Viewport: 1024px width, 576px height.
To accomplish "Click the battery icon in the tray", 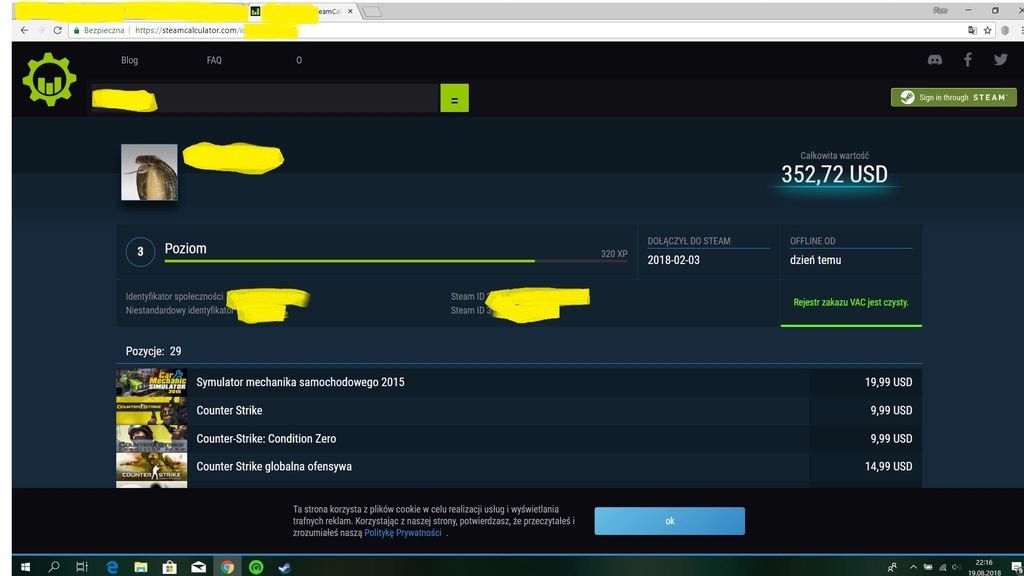I will (927, 567).
